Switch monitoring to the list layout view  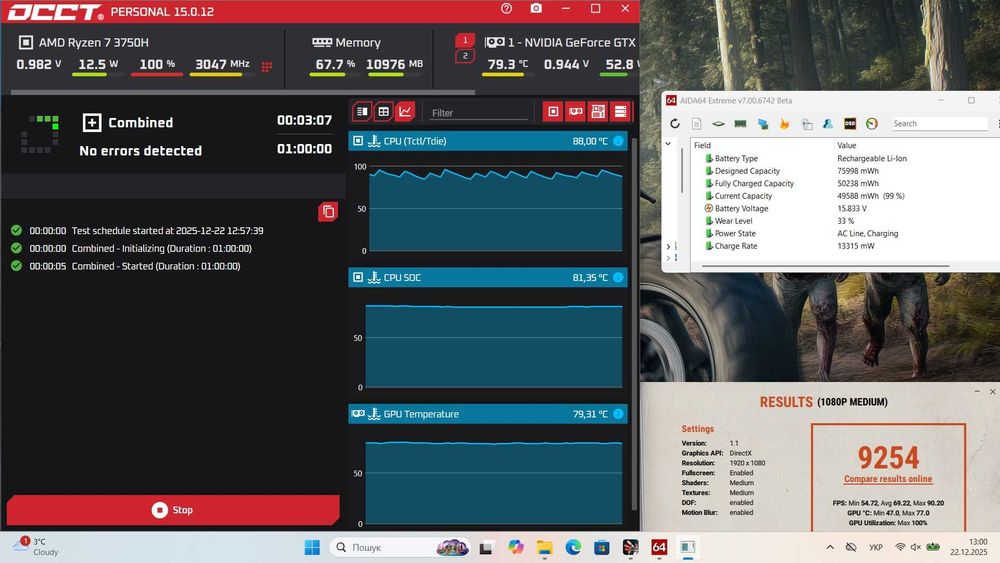[x=362, y=112]
